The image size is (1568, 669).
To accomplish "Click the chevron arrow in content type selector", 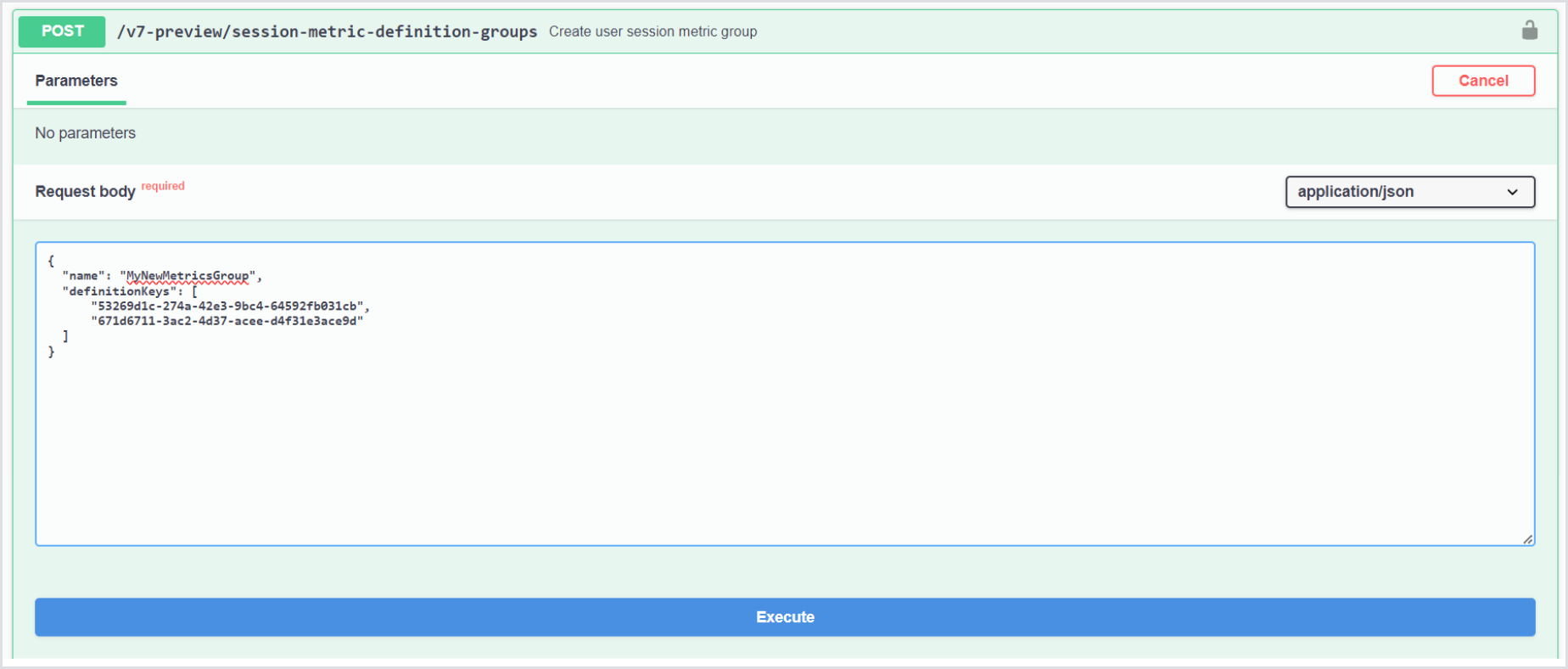I will (1512, 192).
